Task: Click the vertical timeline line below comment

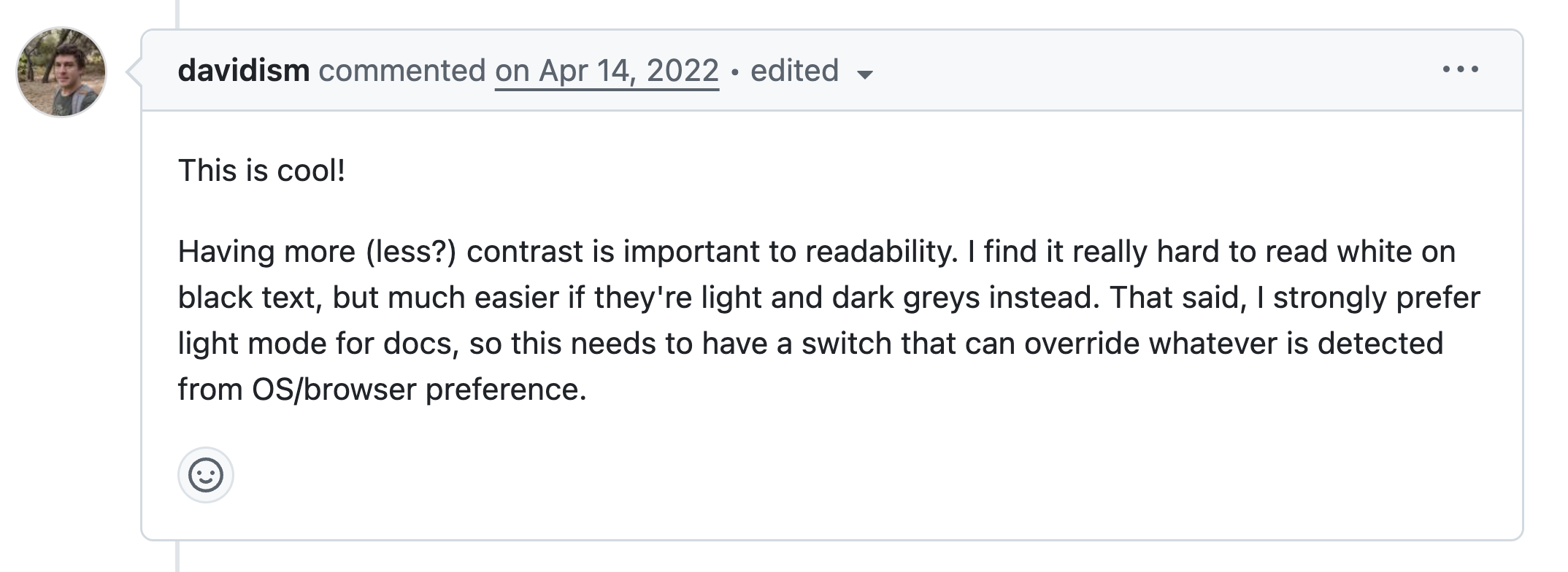Action: point(177,557)
